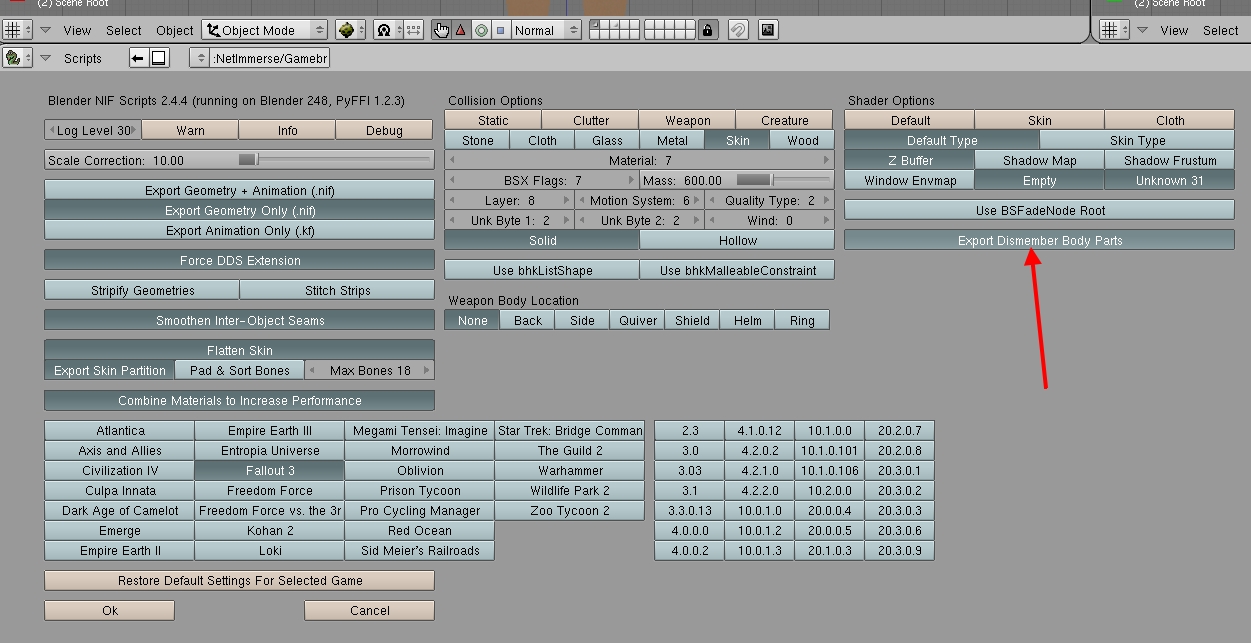This screenshot has height=643, width=1251.
Task: Click the Wind: 0 number field
Action: (769, 220)
